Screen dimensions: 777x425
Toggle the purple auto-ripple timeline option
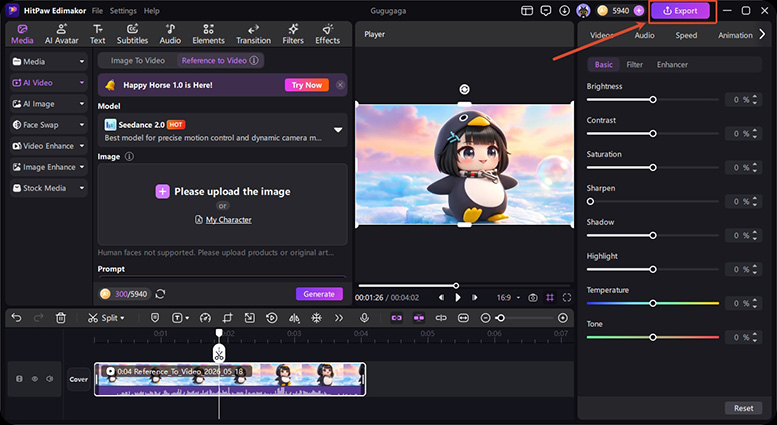(419, 318)
